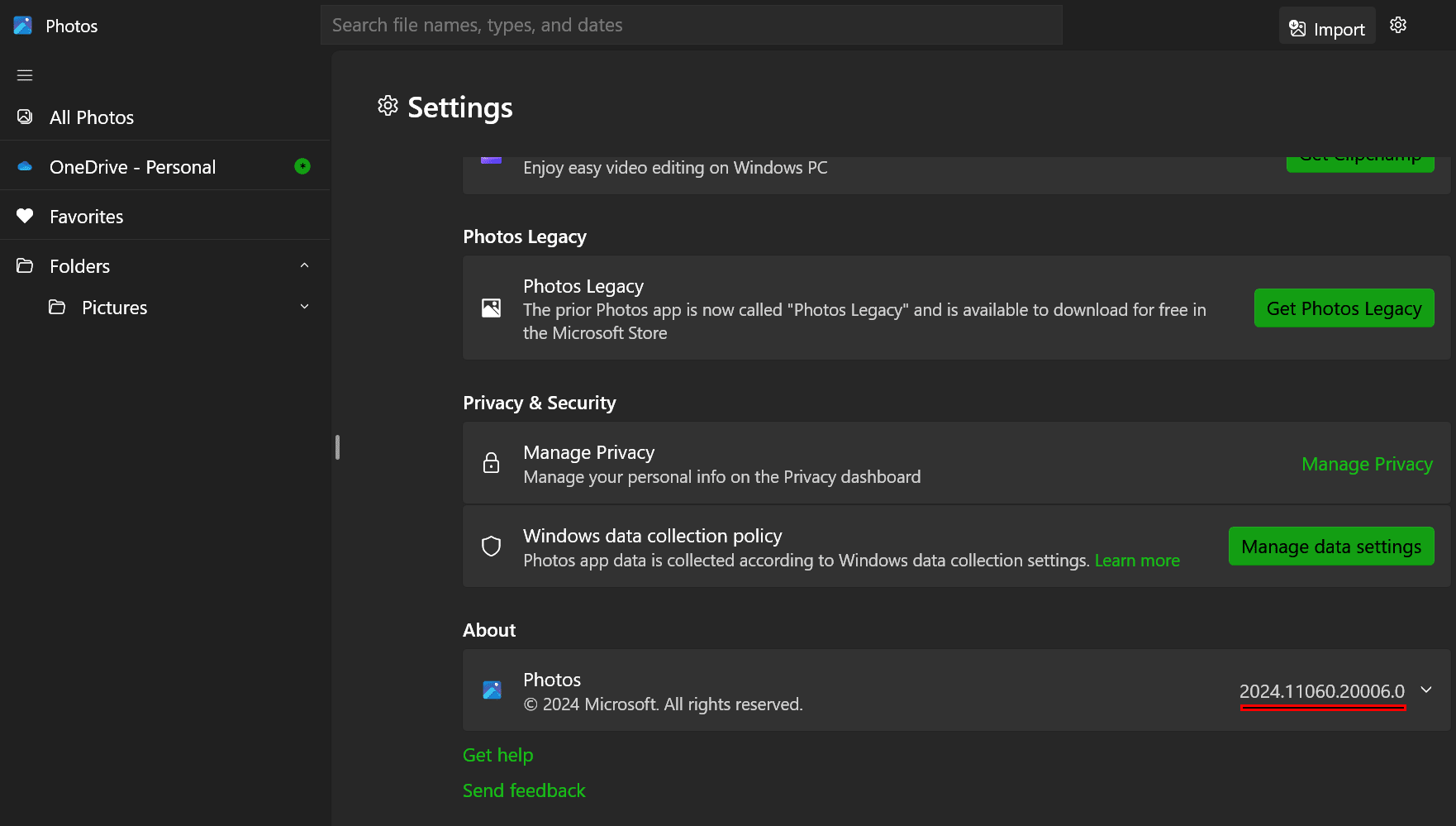Click the Favorites heart icon

(x=25, y=216)
